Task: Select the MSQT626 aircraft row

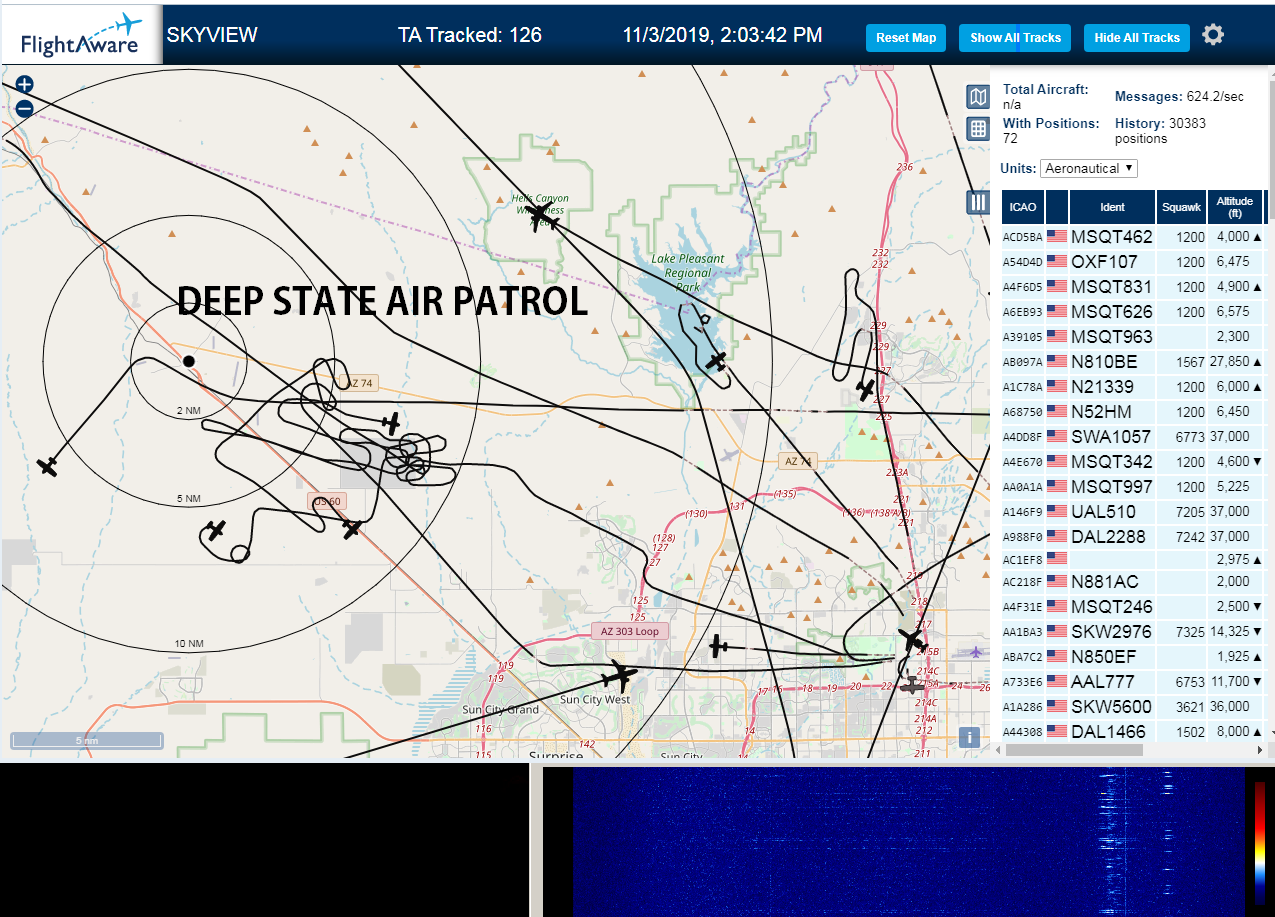Action: pyautogui.click(x=1133, y=312)
